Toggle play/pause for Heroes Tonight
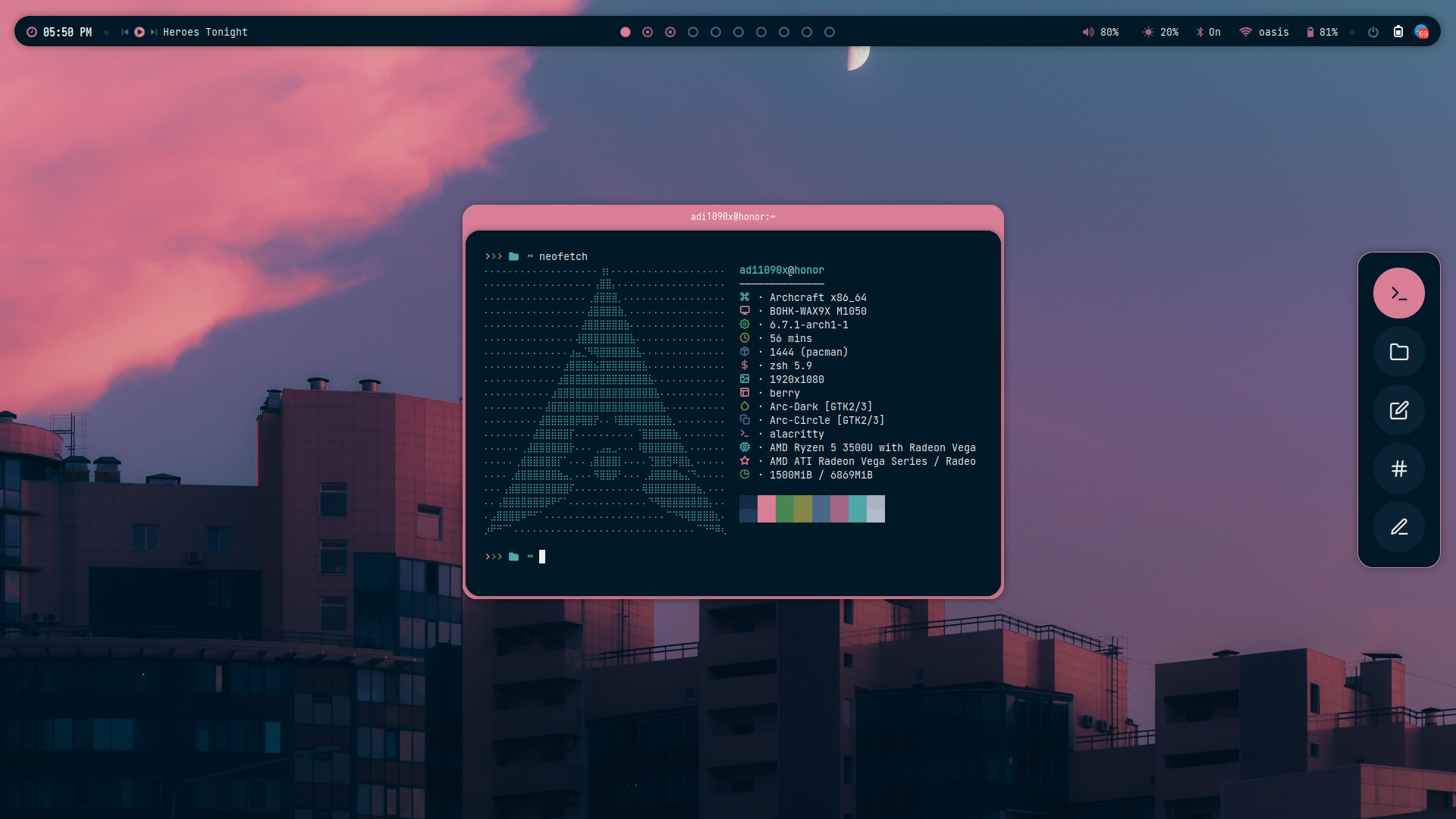This screenshot has width=1456, height=819. (140, 32)
